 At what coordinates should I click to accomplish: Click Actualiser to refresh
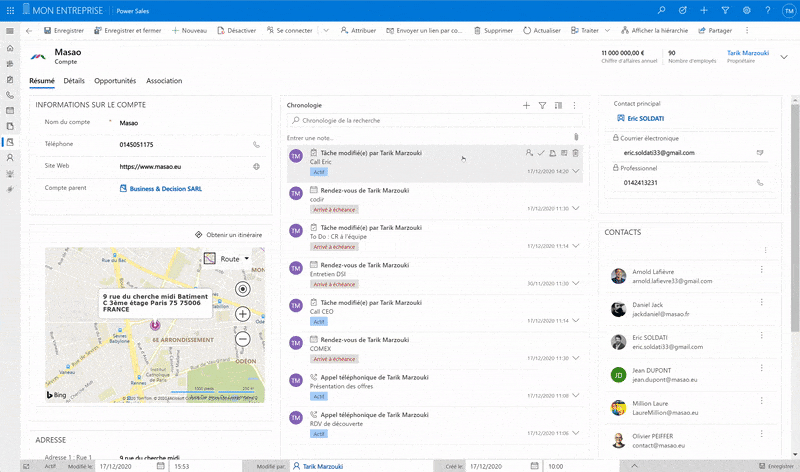542,31
